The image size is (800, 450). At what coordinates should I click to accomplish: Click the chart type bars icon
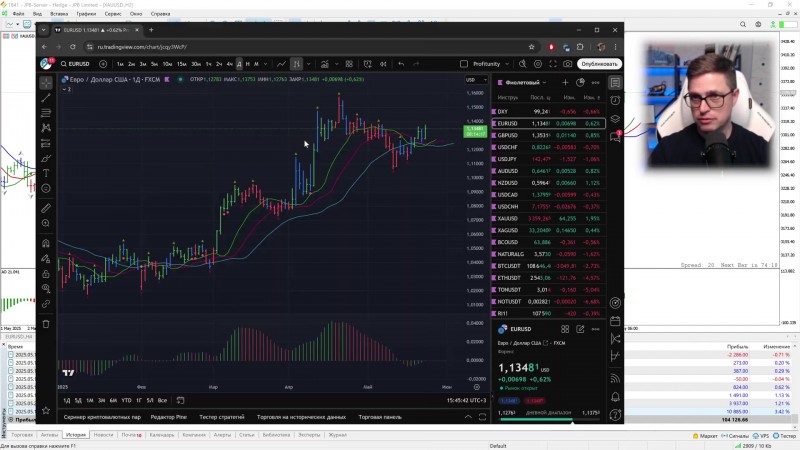296,64
